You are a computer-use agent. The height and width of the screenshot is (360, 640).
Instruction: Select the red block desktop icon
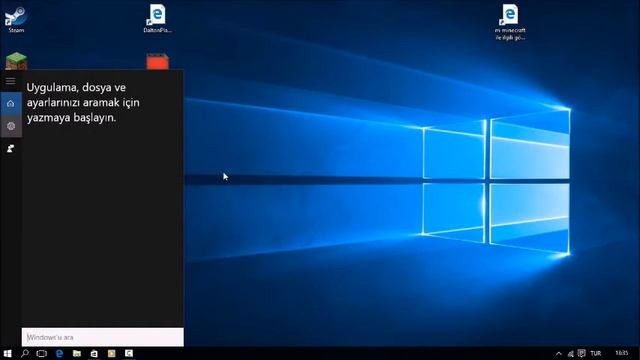click(x=158, y=62)
